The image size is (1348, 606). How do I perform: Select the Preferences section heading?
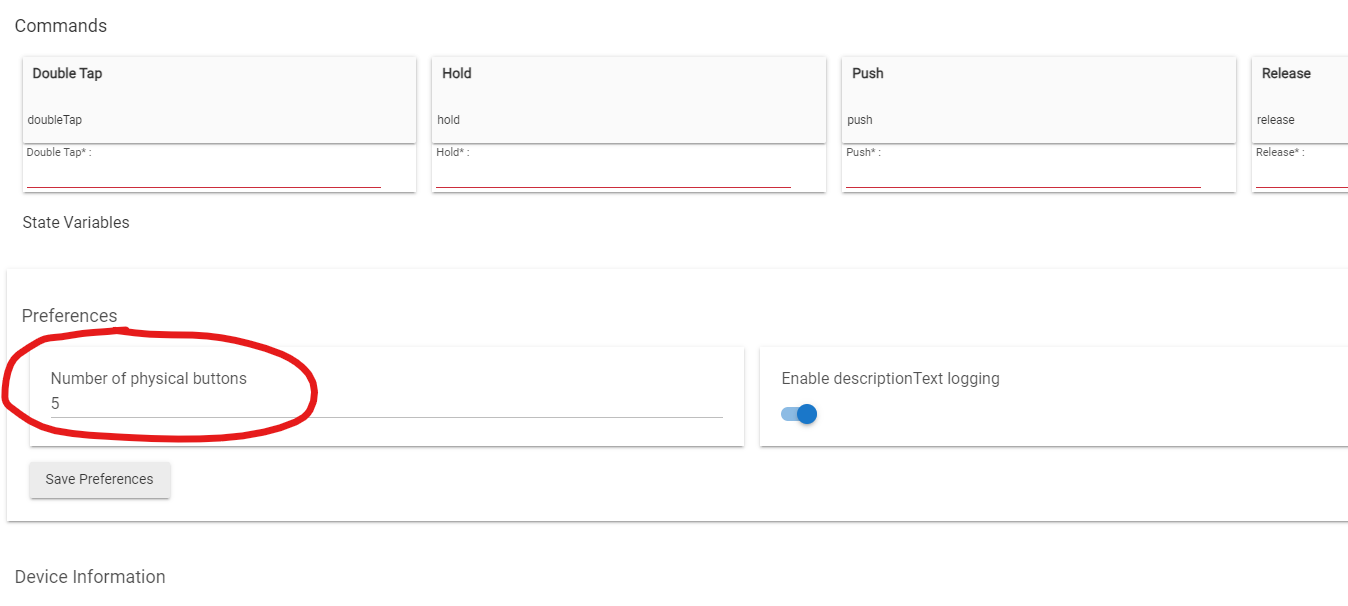click(70, 316)
